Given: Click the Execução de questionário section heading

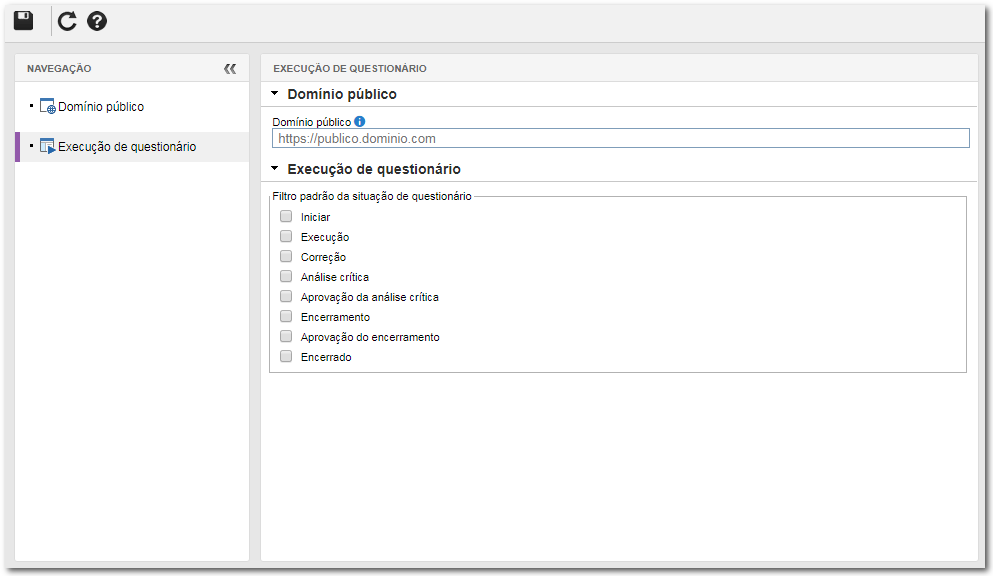Looking at the screenshot, I should click(x=374, y=169).
